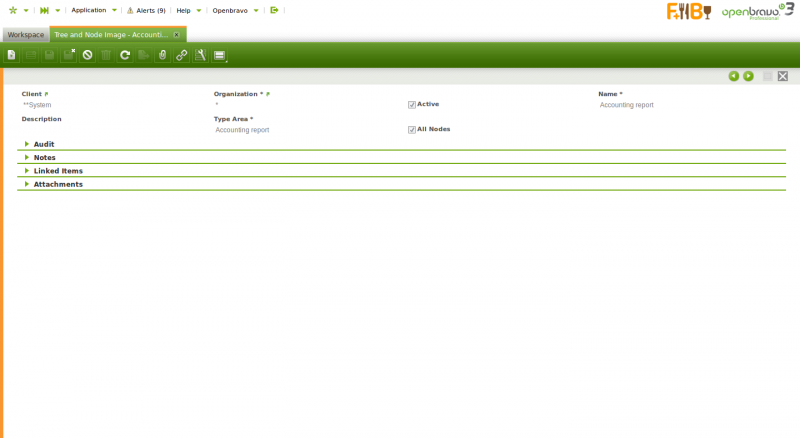Open the dropdown arrow next to Quick Launch
The height and width of the screenshot is (438, 800).
(58, 10)
